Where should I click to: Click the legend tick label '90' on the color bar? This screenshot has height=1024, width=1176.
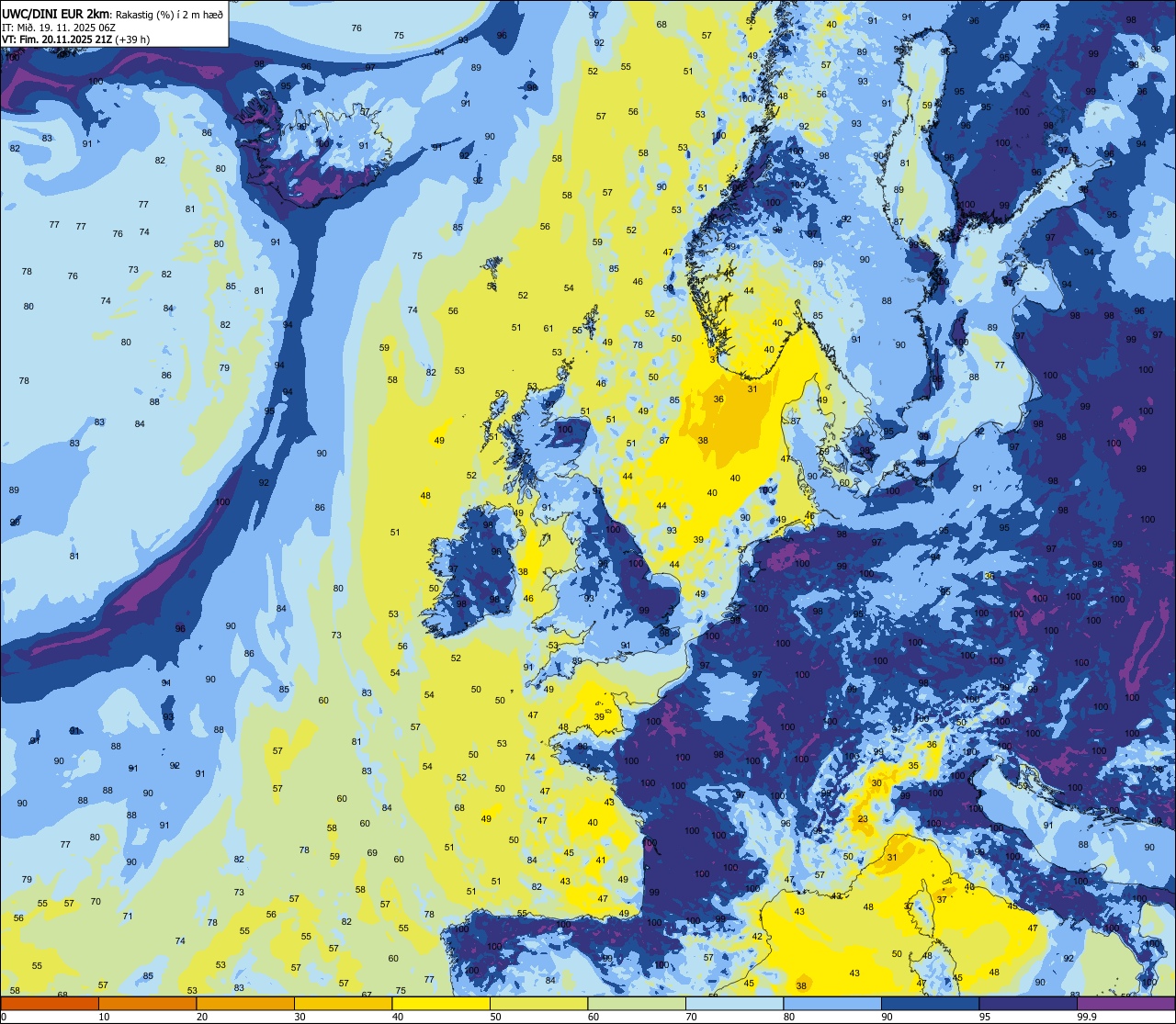887,1017
